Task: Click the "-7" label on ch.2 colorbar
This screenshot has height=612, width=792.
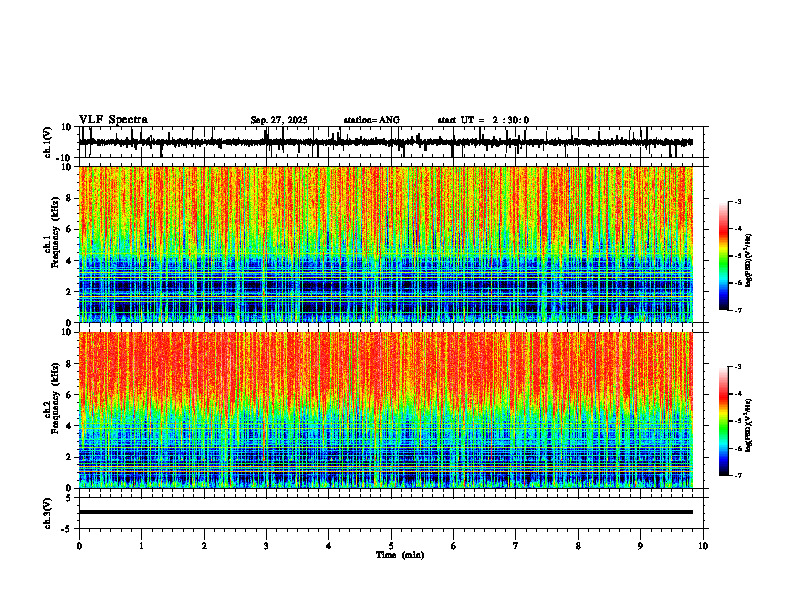Action: click(x=738, y=475)
